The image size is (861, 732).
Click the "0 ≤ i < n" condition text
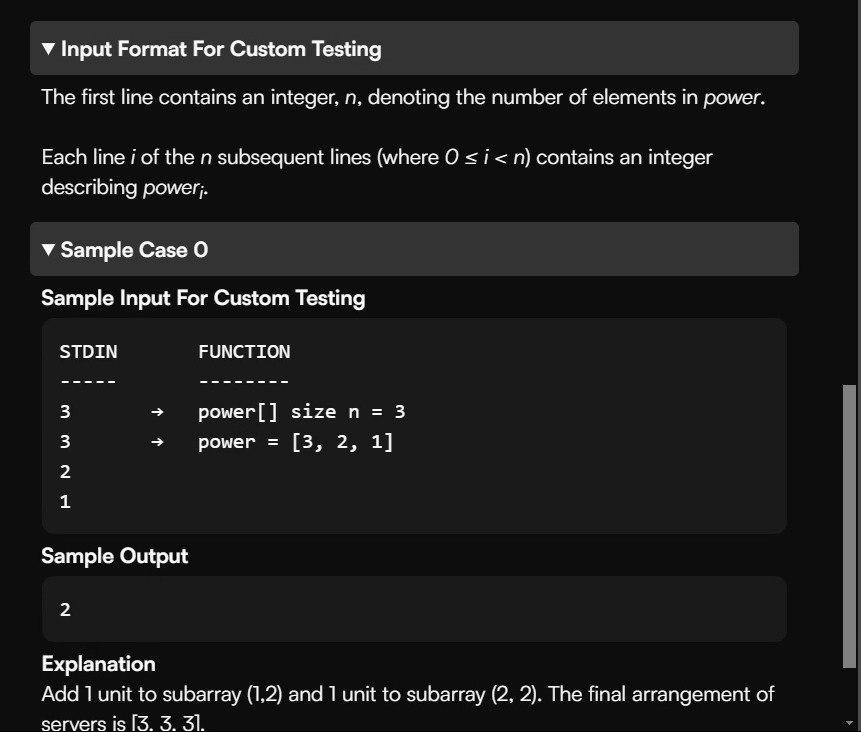pos(485,158)
